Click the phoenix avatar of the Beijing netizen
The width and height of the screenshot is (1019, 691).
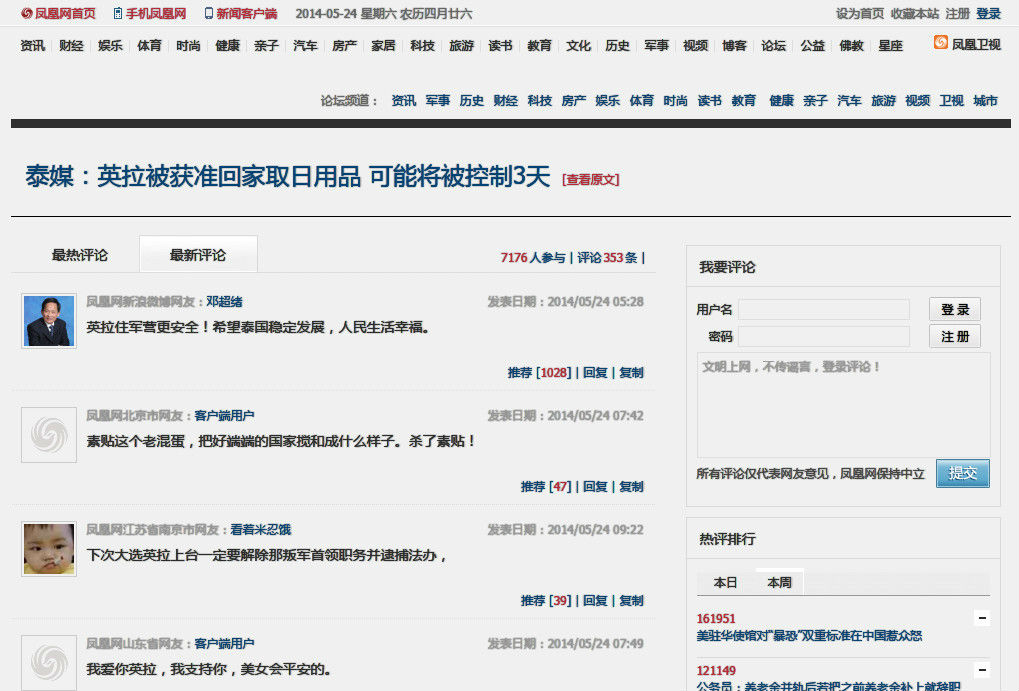[47, 435]
